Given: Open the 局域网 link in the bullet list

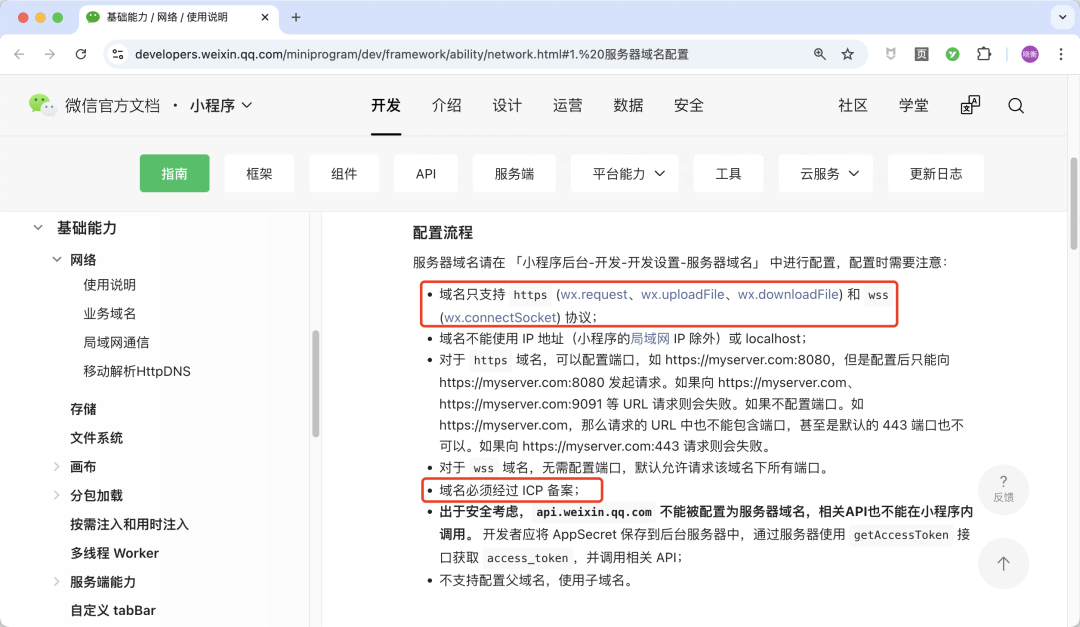Looking at the screenshot, I should [650, 338].
